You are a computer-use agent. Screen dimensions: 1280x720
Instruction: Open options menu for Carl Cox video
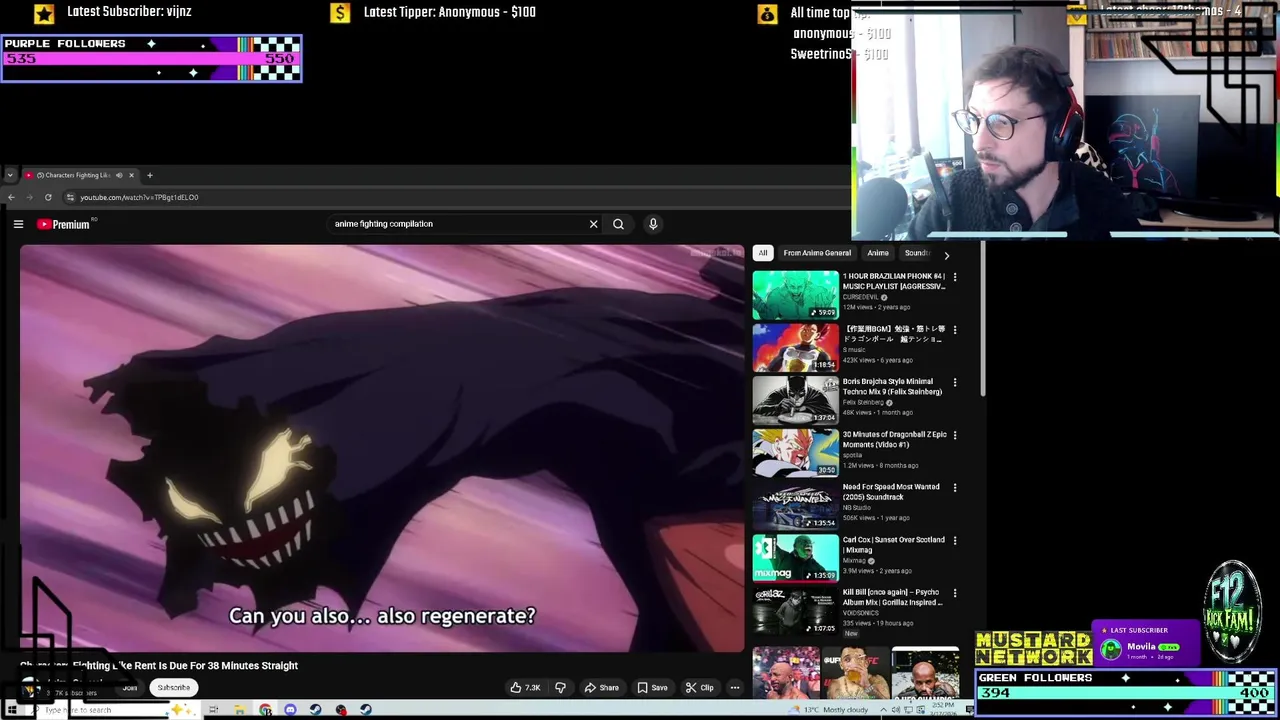[955, 541]
